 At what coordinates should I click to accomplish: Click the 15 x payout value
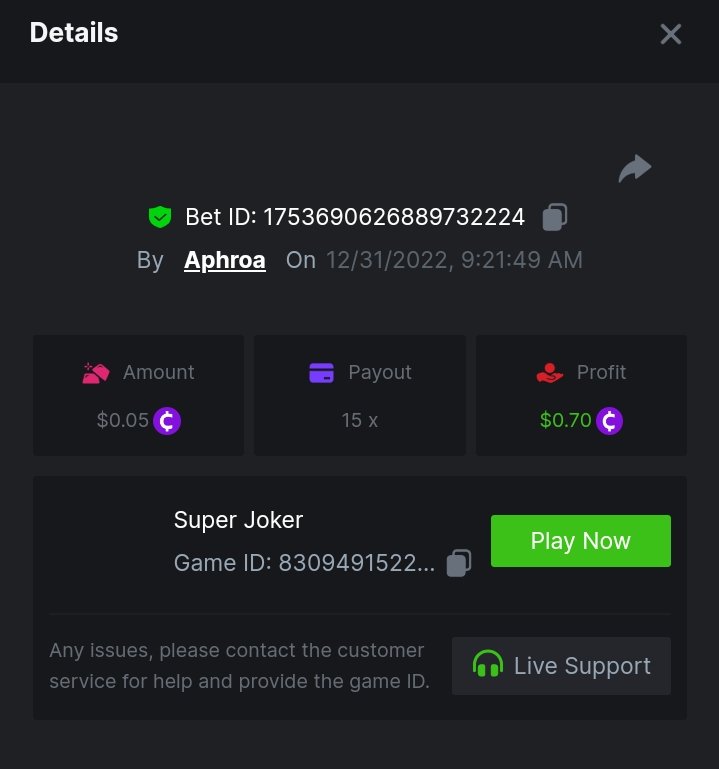tap(360, 421)
